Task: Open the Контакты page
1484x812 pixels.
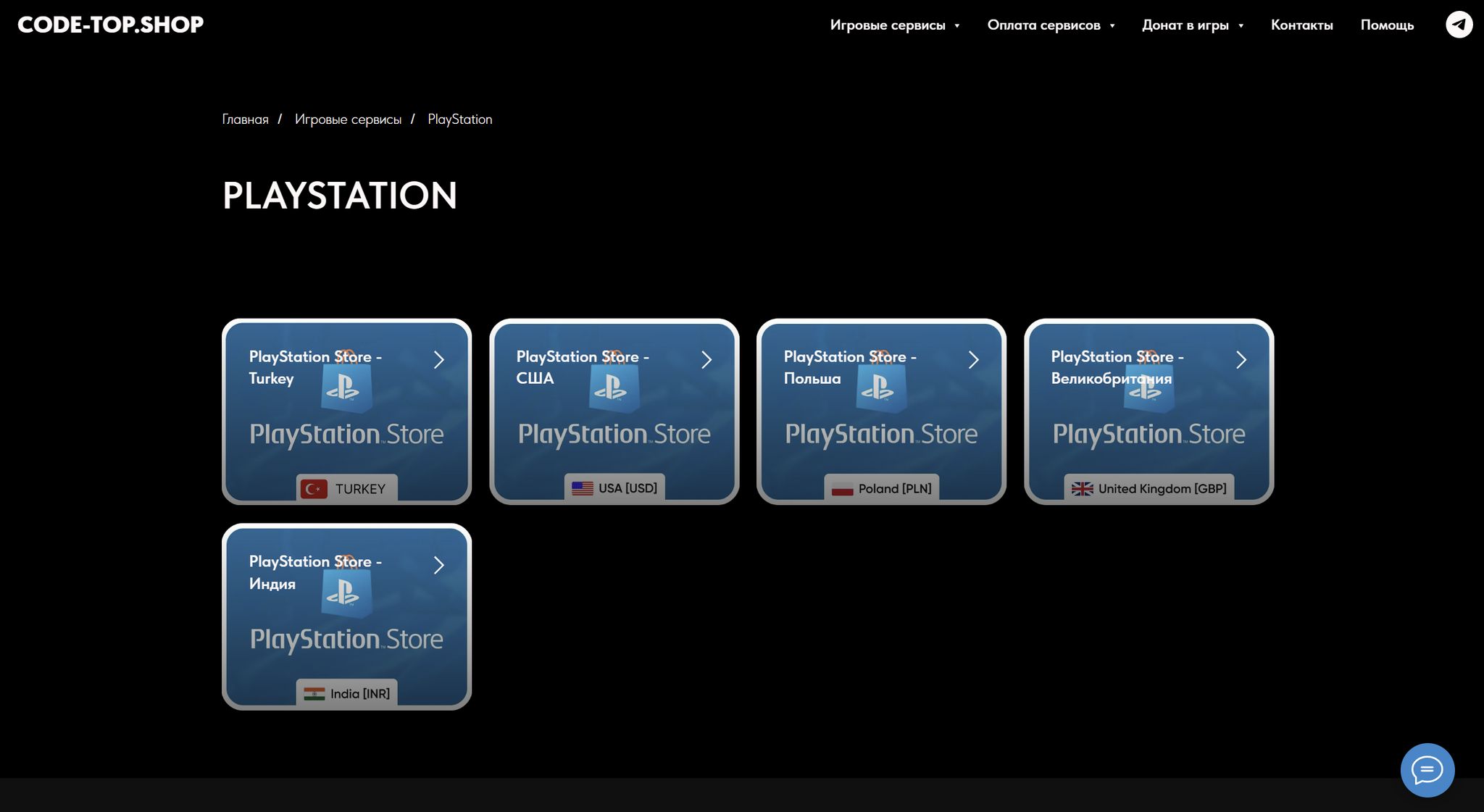Action: click(1301, 25)
